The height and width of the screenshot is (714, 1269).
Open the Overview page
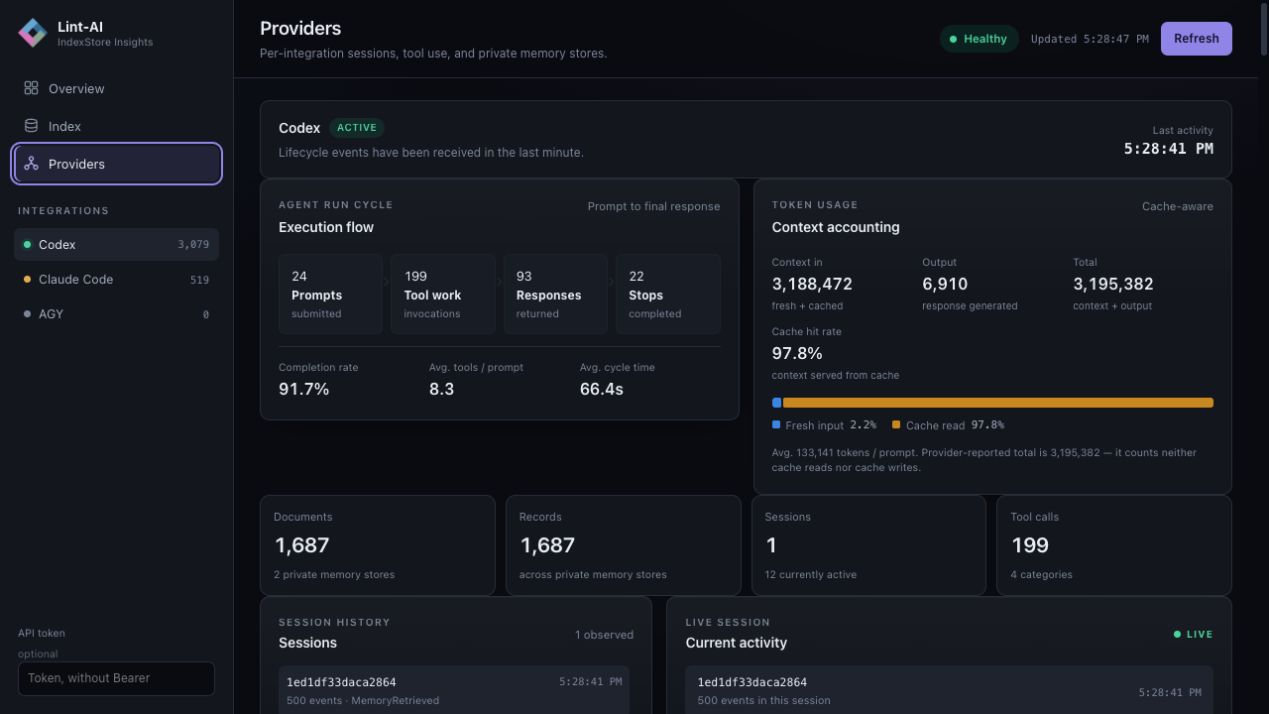(x=117, y=88)
